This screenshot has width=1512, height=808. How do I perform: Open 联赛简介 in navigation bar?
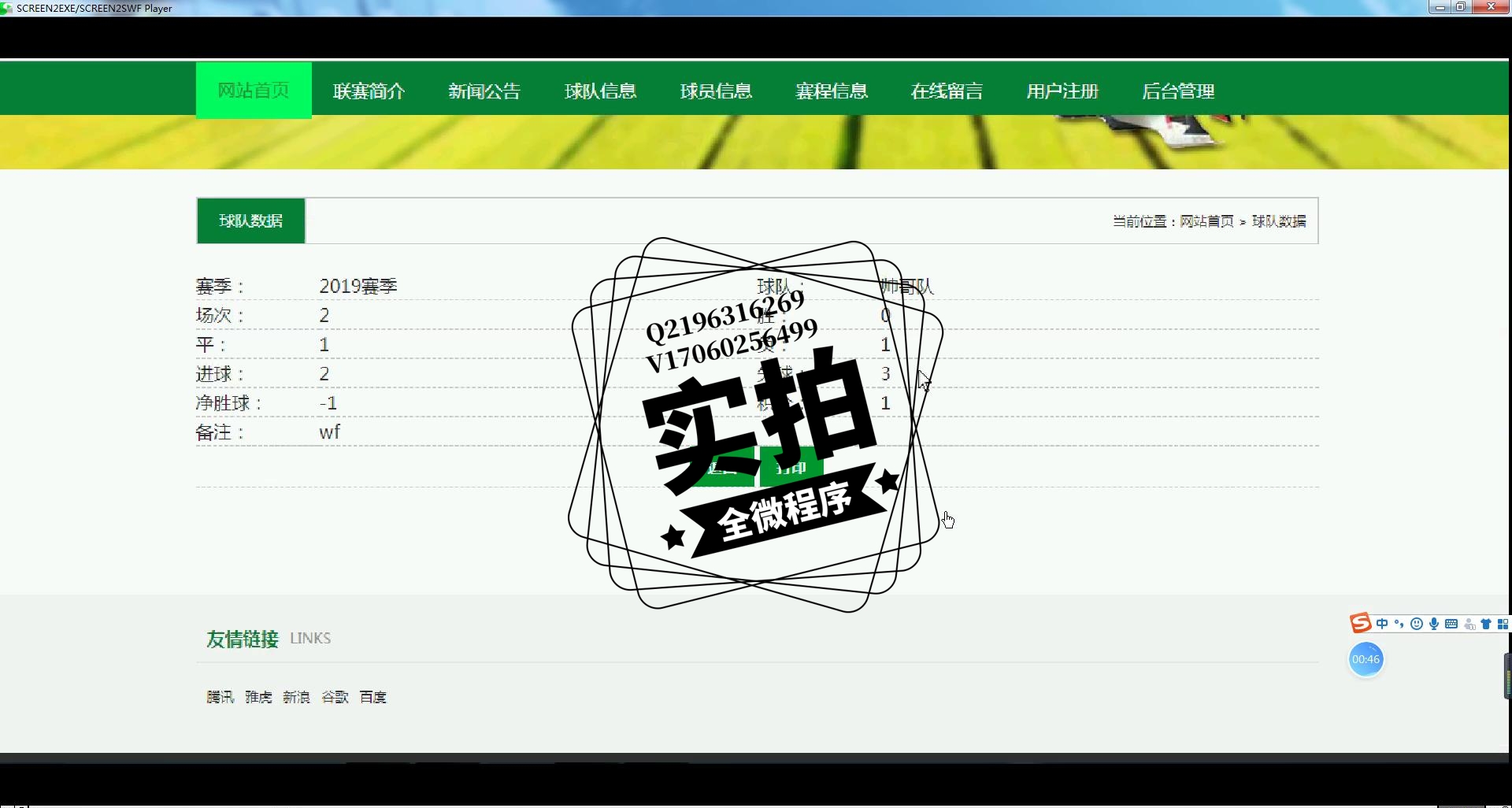pyautogui.click(x=369, y=91)
